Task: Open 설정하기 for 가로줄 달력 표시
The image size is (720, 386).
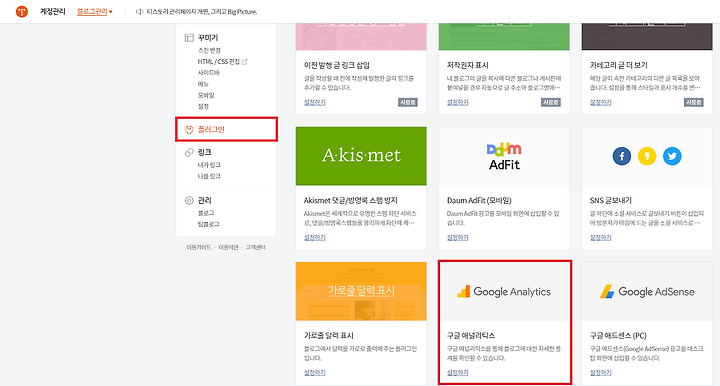Action: click(315, 372)
